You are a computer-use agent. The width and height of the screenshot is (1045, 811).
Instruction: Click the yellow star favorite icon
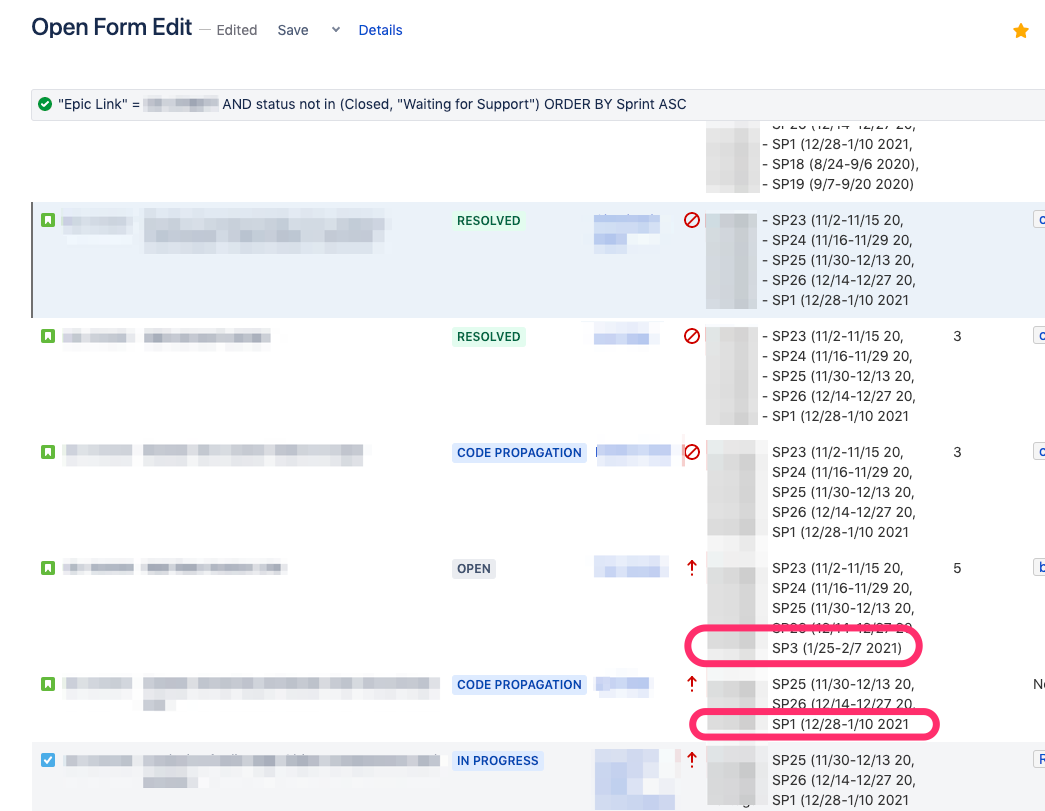tap(1020, 31)
